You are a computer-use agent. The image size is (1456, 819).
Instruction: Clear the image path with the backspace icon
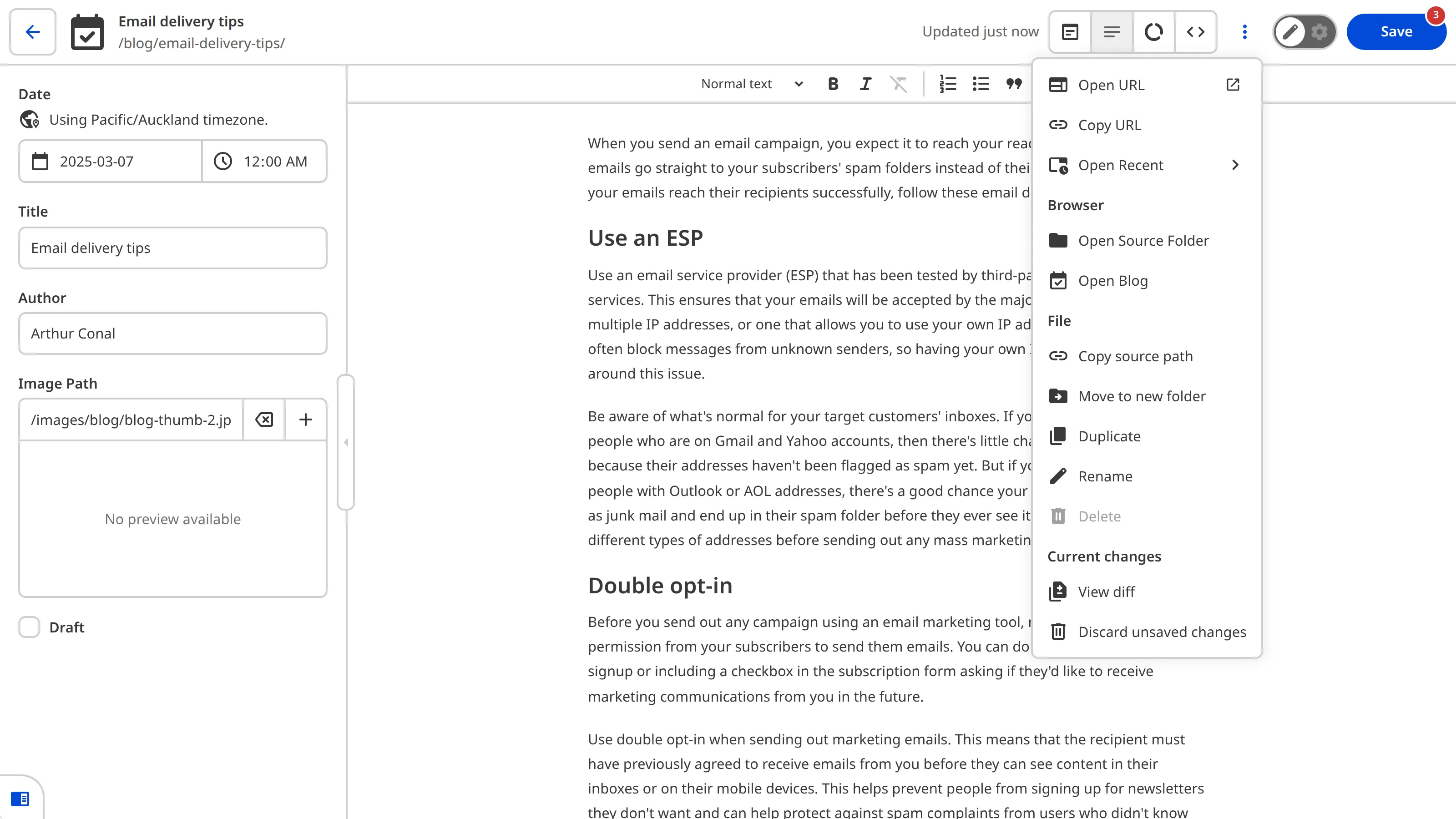[263, 420]
